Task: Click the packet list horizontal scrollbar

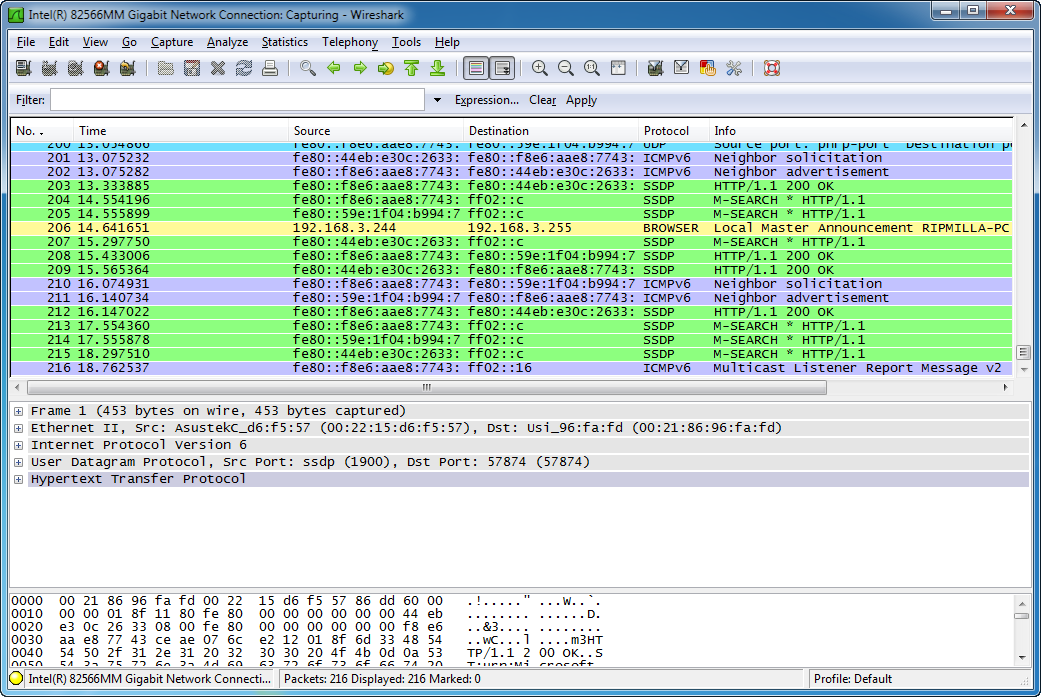Action: [427, 387]
